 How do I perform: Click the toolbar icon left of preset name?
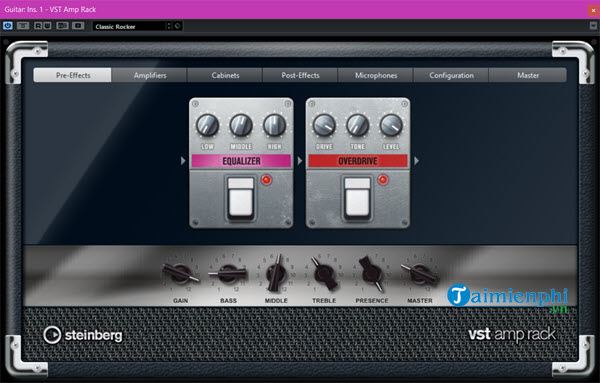click(x=78, y=26)
